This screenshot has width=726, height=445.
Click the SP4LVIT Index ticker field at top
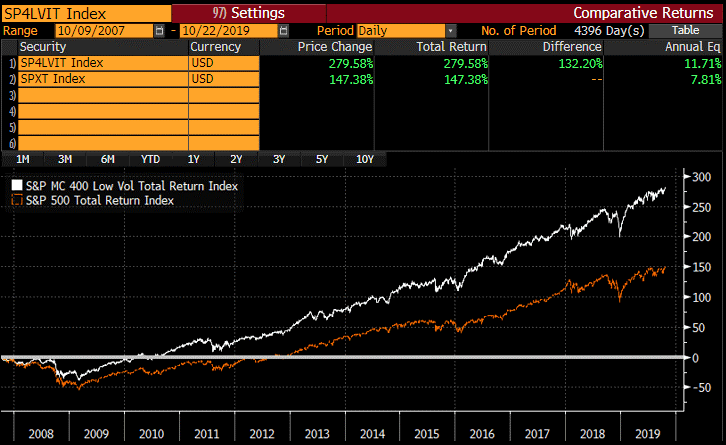pos(86,13)
